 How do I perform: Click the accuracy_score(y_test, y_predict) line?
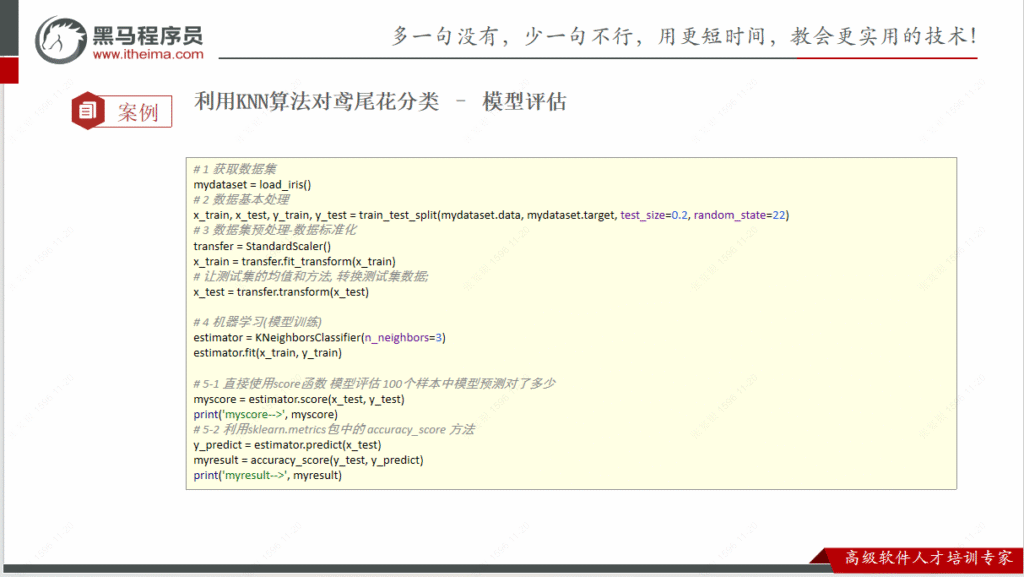[308, 460]
